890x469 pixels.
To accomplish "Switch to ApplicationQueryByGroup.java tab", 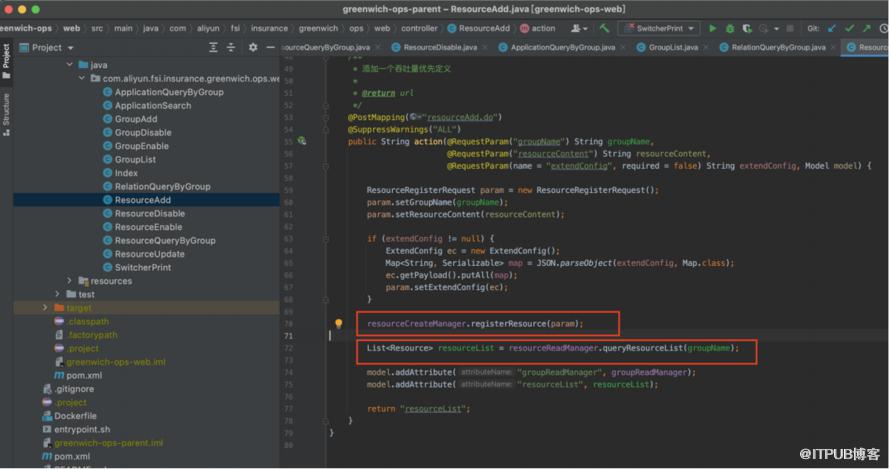I will [x=562, y=48].
